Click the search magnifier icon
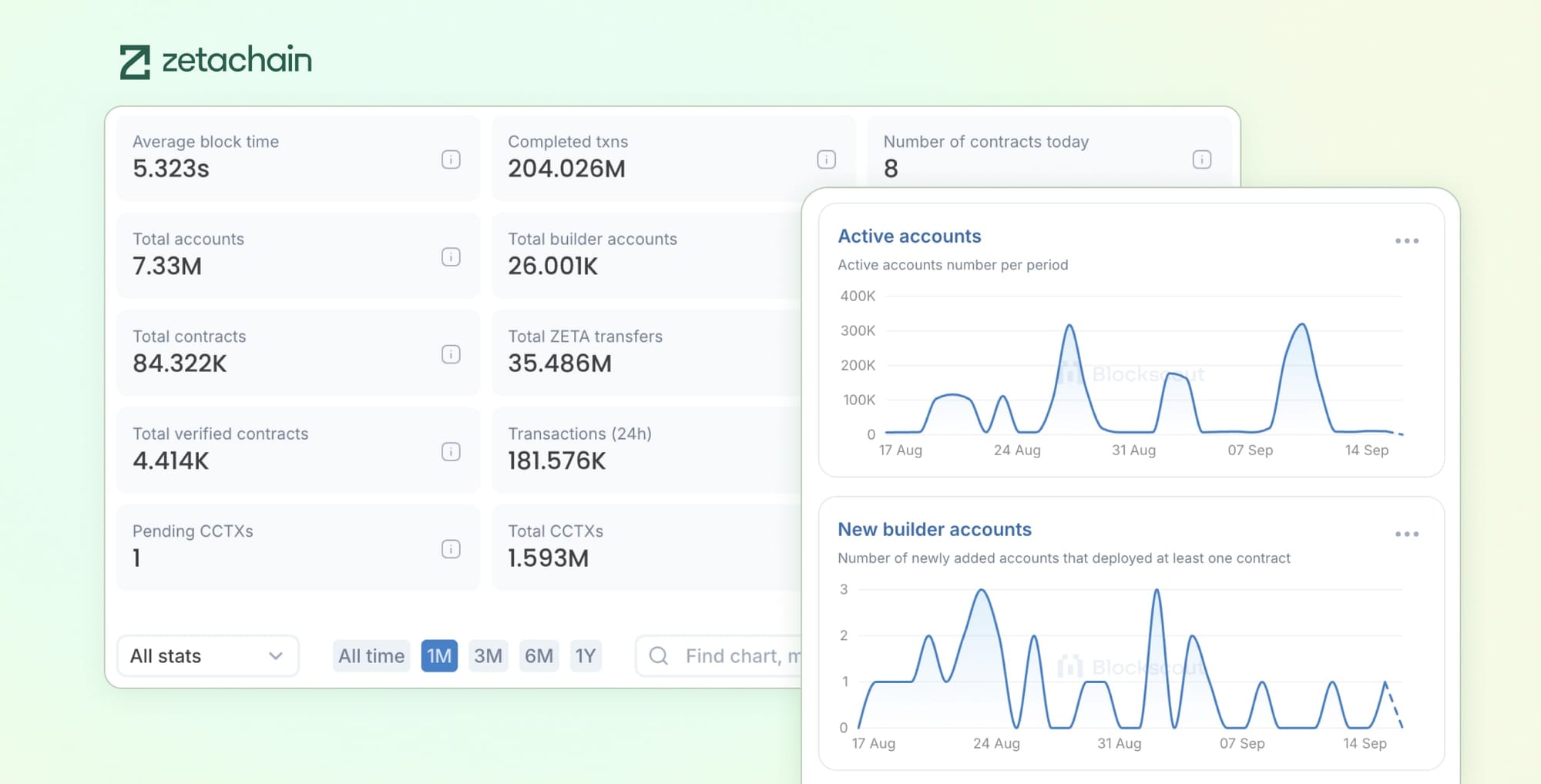This screenshot has height=784, width=1541. click(659, 656)
